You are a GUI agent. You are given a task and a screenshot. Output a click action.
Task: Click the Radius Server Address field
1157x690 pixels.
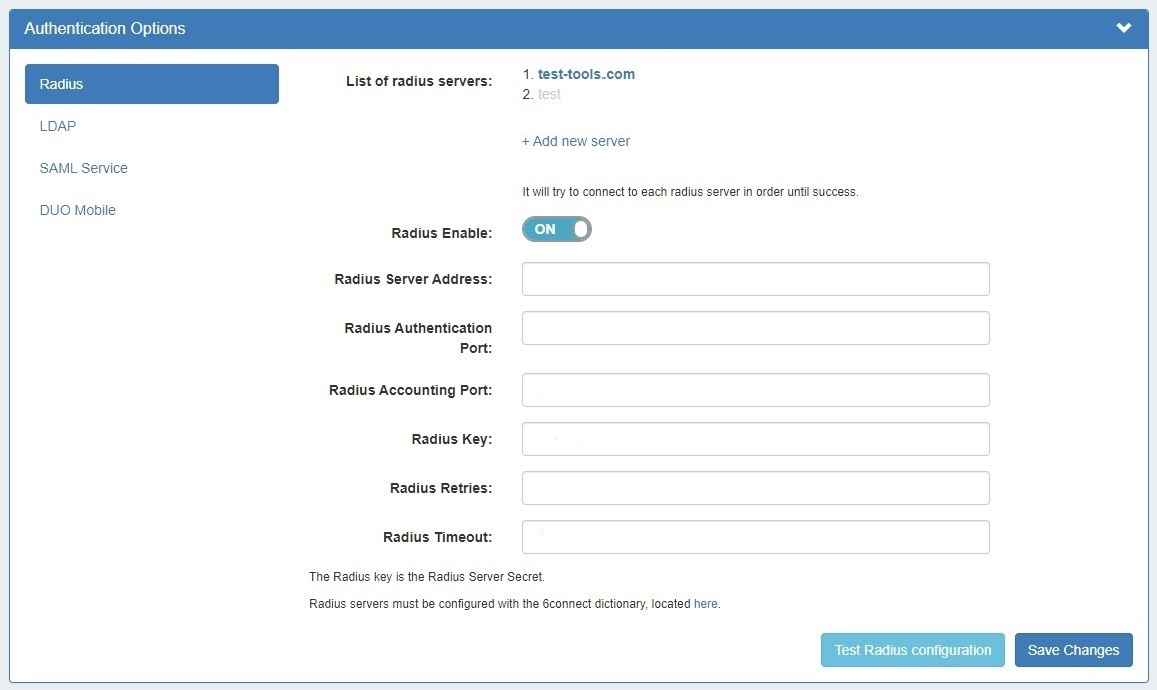click(755, 279)
